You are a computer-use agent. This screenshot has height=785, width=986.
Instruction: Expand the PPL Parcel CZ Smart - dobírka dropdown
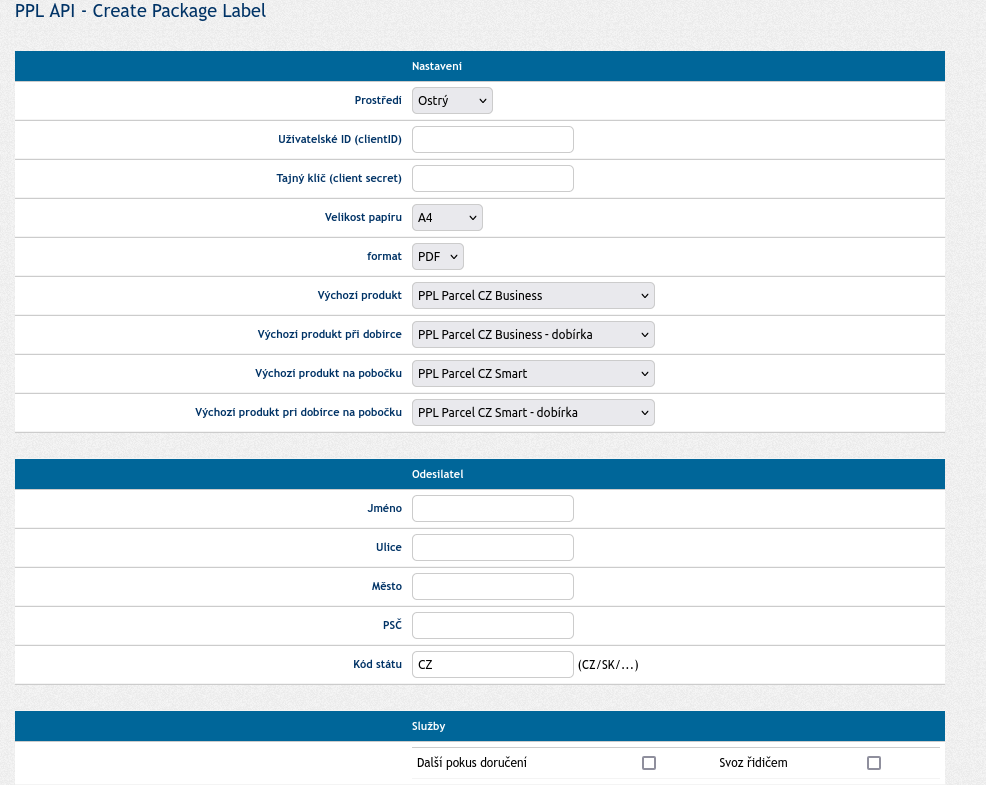pos(533,413)
